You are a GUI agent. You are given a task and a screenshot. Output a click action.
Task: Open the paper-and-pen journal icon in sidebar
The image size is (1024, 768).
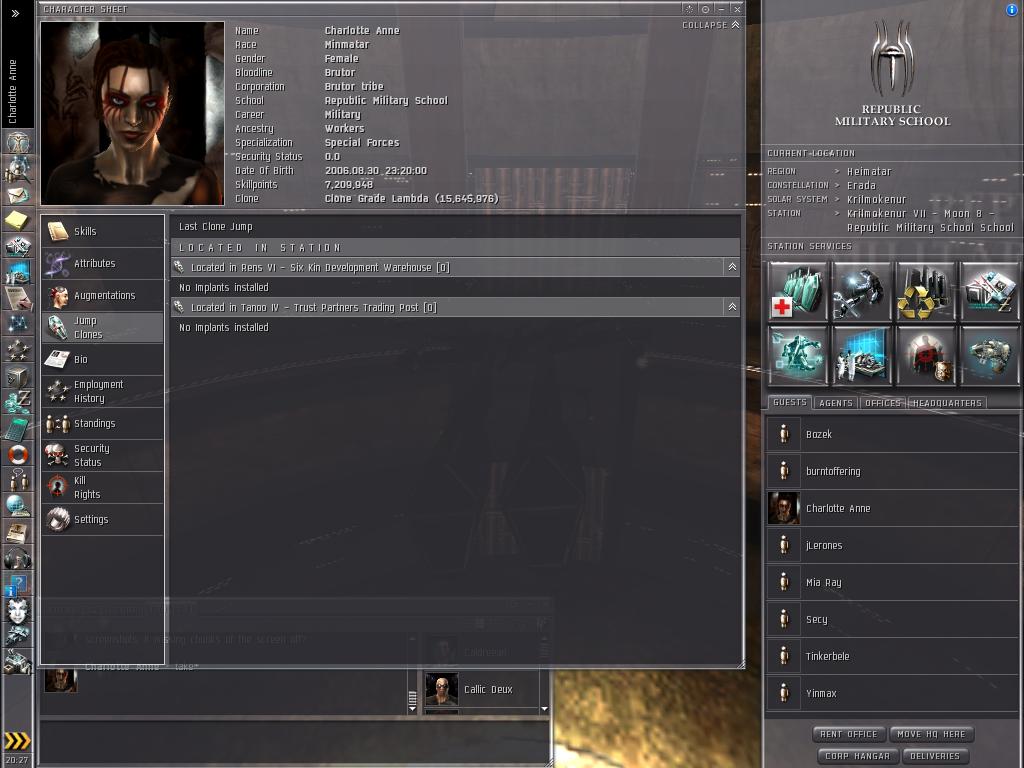tap(18, 298)
